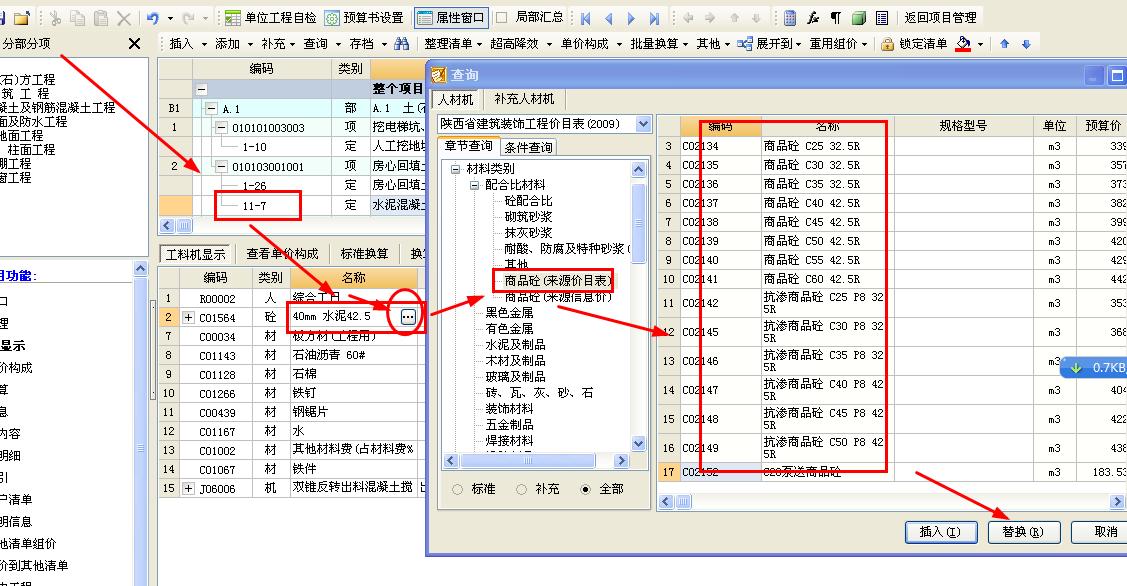This screenshot has height=586, width=1127.
Task: Switch to 工料机显示 tab
Action: point(195,254)
